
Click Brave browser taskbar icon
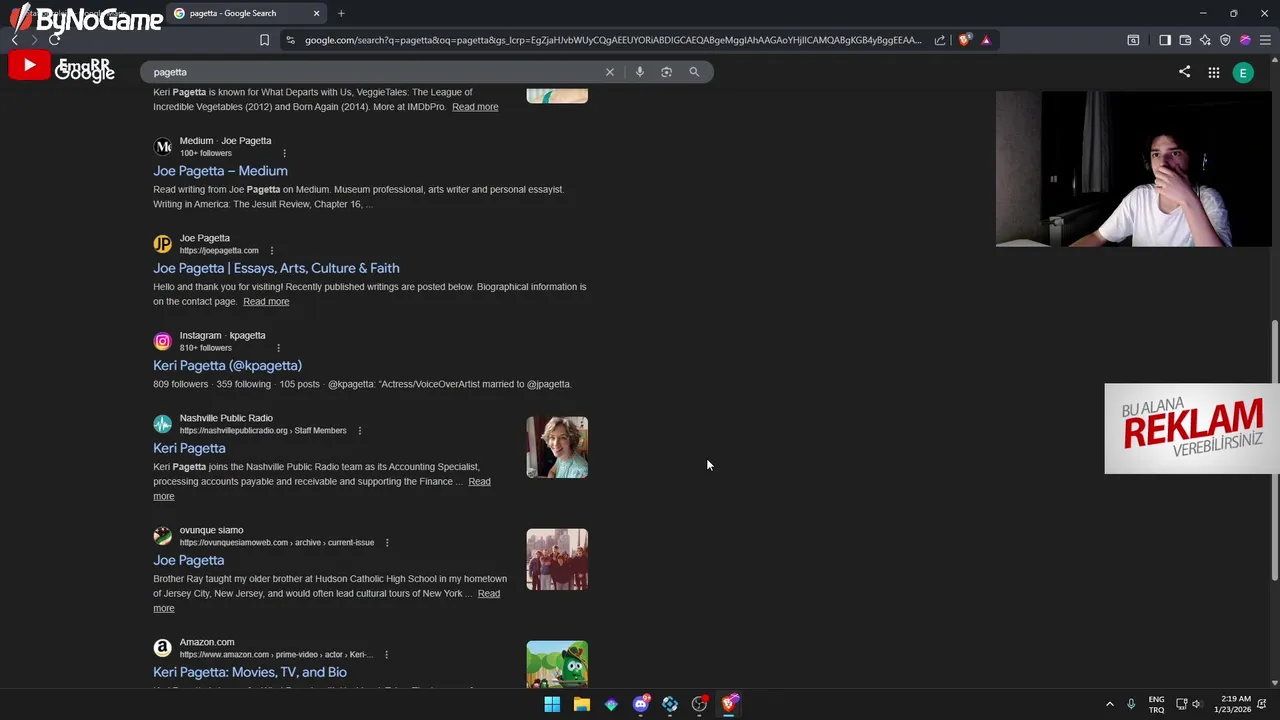pos(729,704)
